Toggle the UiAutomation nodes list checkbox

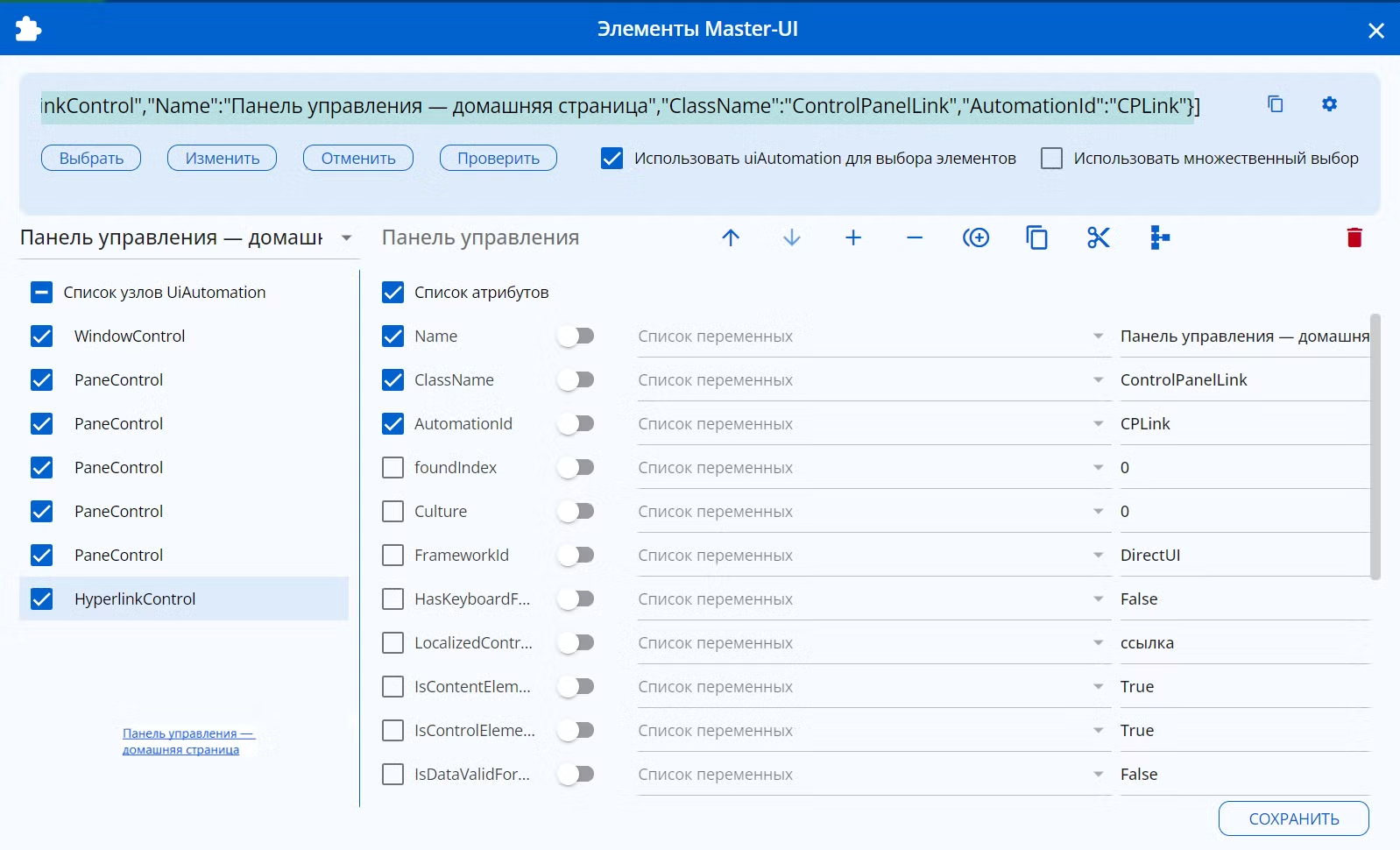(41, 293)
